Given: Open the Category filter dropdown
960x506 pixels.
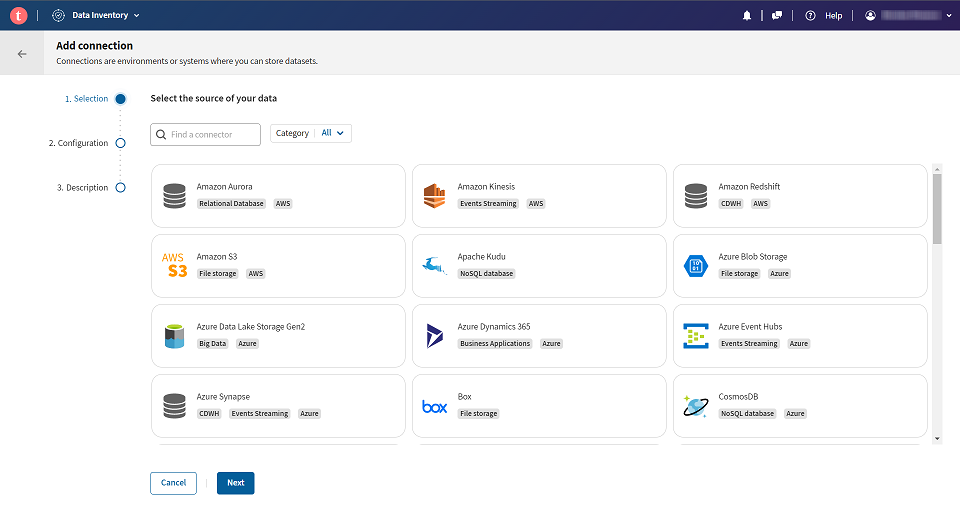Looking at the screenshot, I should (311, 133).
